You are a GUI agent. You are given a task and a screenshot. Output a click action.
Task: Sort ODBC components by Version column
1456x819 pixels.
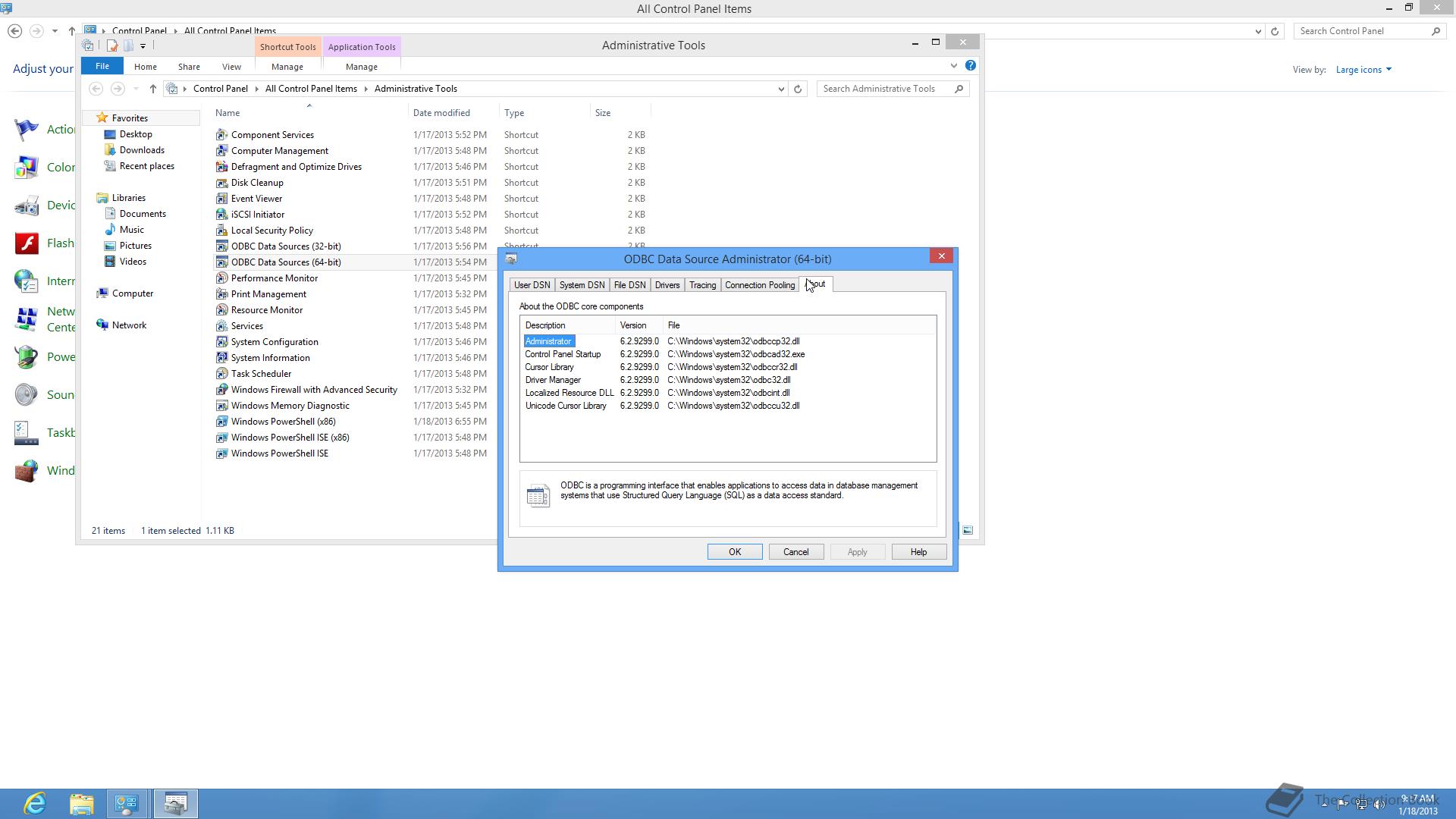click(639, 325)
